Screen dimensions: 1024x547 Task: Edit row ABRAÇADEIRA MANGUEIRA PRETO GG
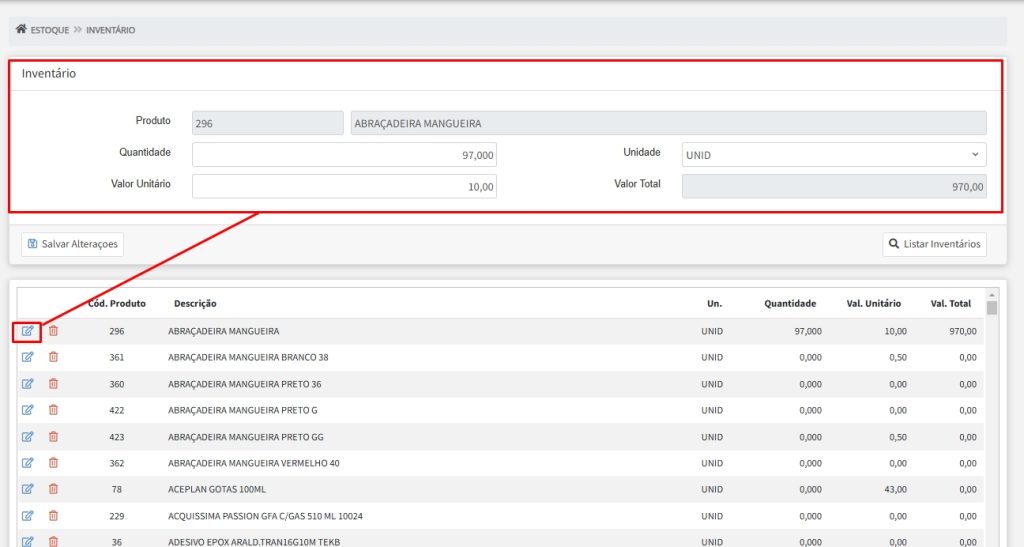coord(27,437)
